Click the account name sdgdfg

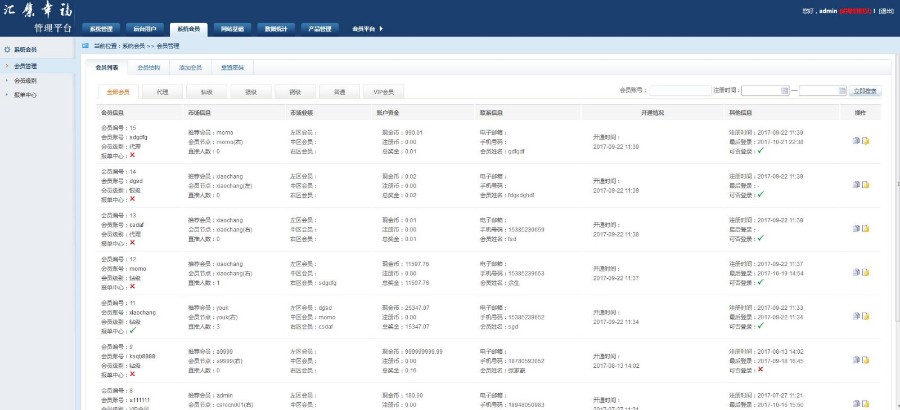138,137
